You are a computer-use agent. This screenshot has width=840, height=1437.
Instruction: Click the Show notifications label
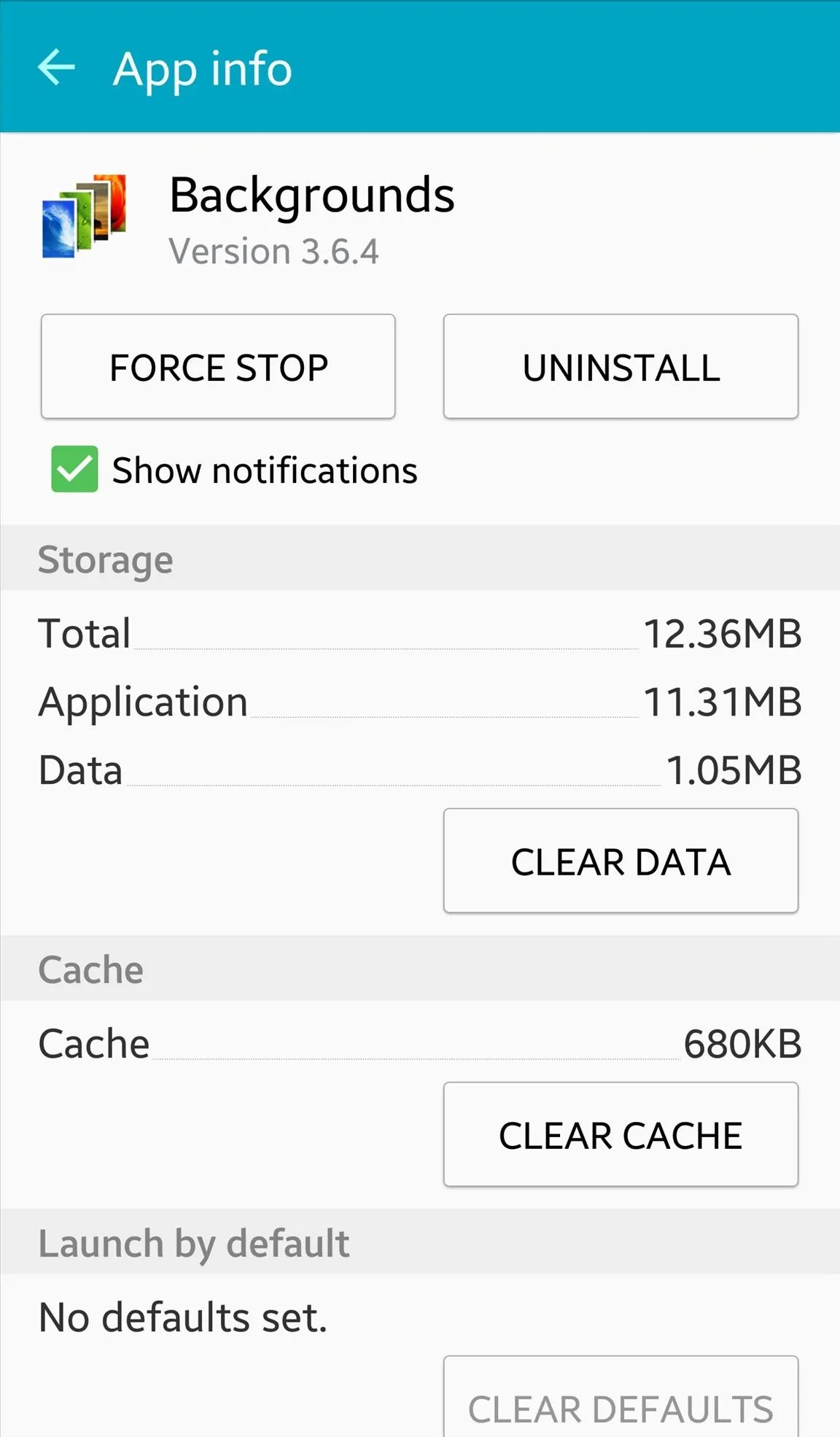[265, 470]
